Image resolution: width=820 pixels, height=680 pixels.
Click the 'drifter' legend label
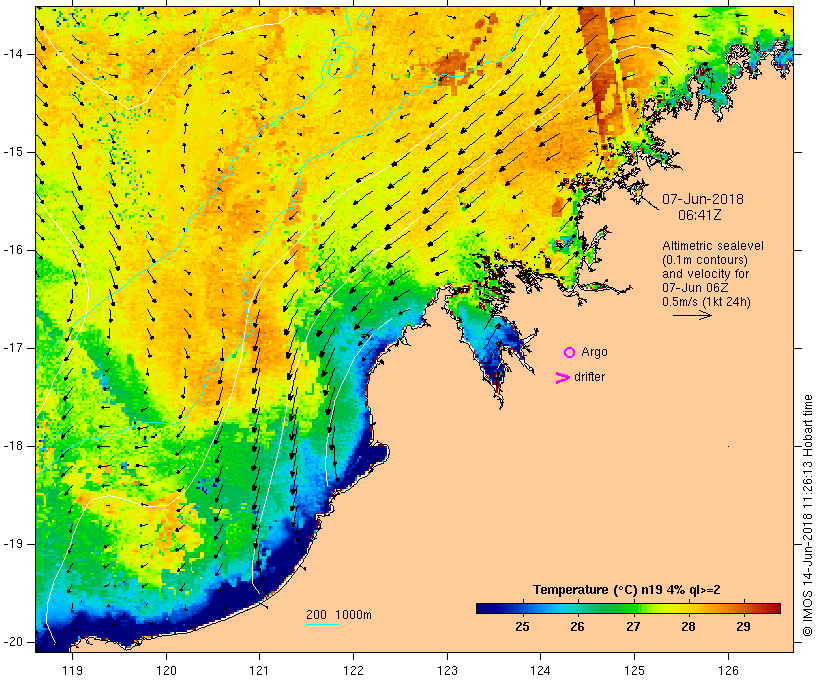click(589, 377)
